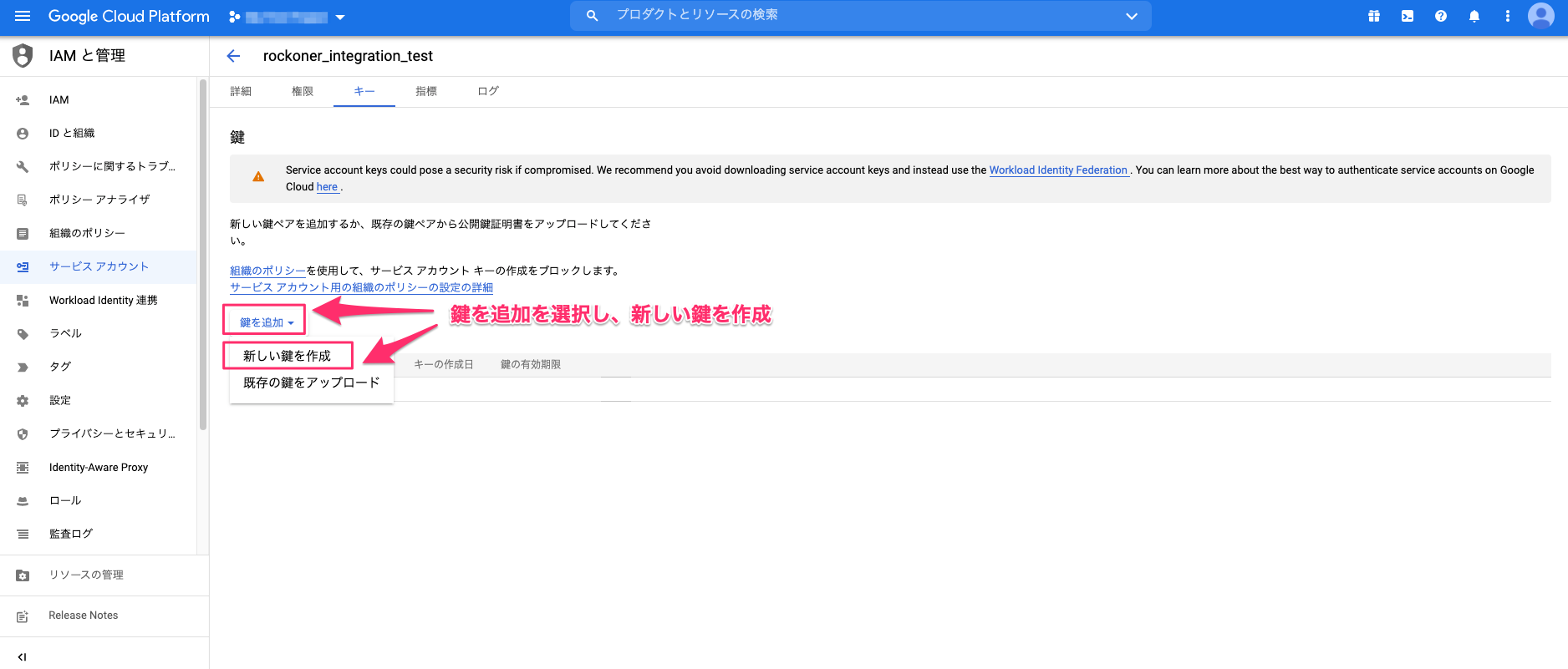This screenshot has width=1568, height=669.
Task: Switch to the 詳細 tab
Action: coord(241,91)
